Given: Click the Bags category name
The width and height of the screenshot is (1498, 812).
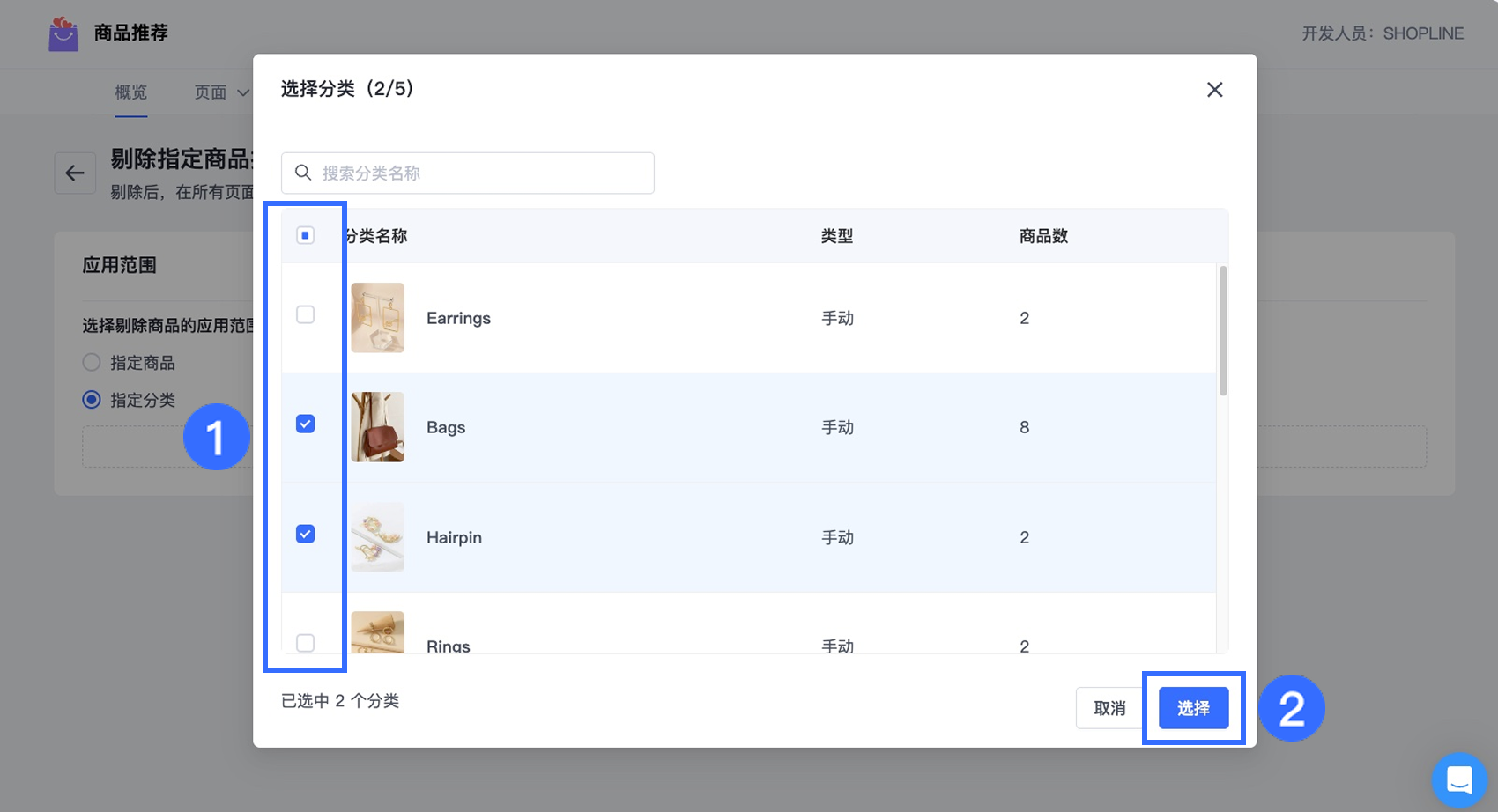Looking at the screenshot, I should point(446,427).
